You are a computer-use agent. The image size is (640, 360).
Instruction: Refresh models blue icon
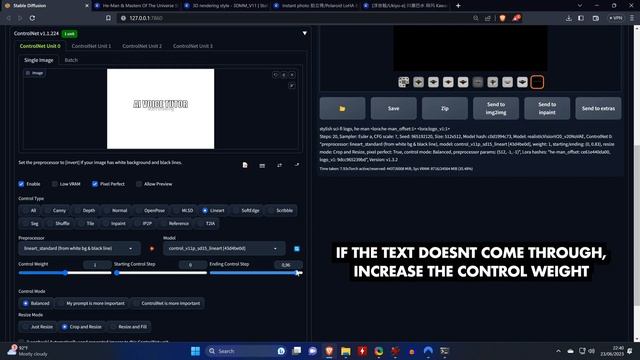point(297,249)
